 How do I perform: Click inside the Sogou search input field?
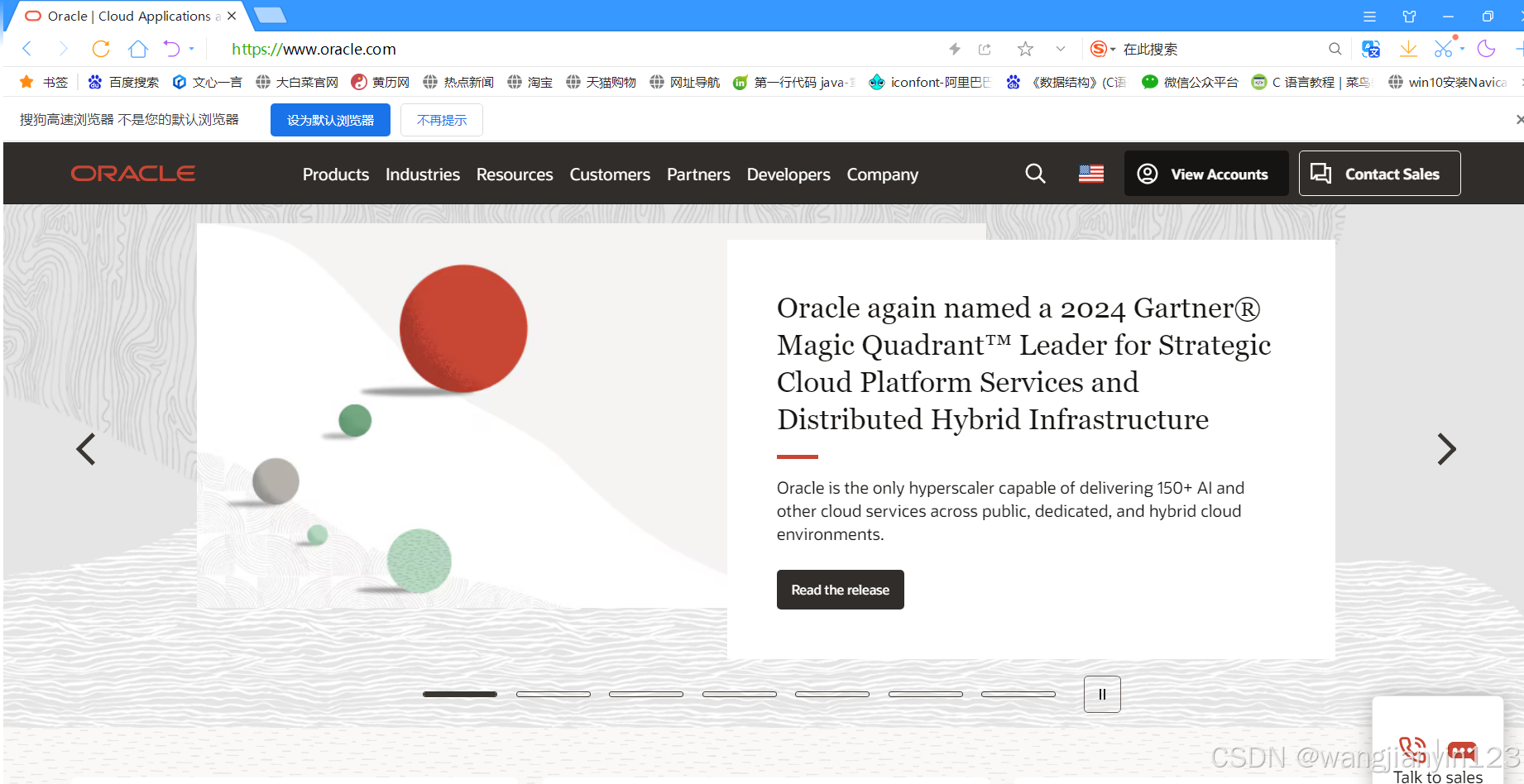[x=1220, y=49]
